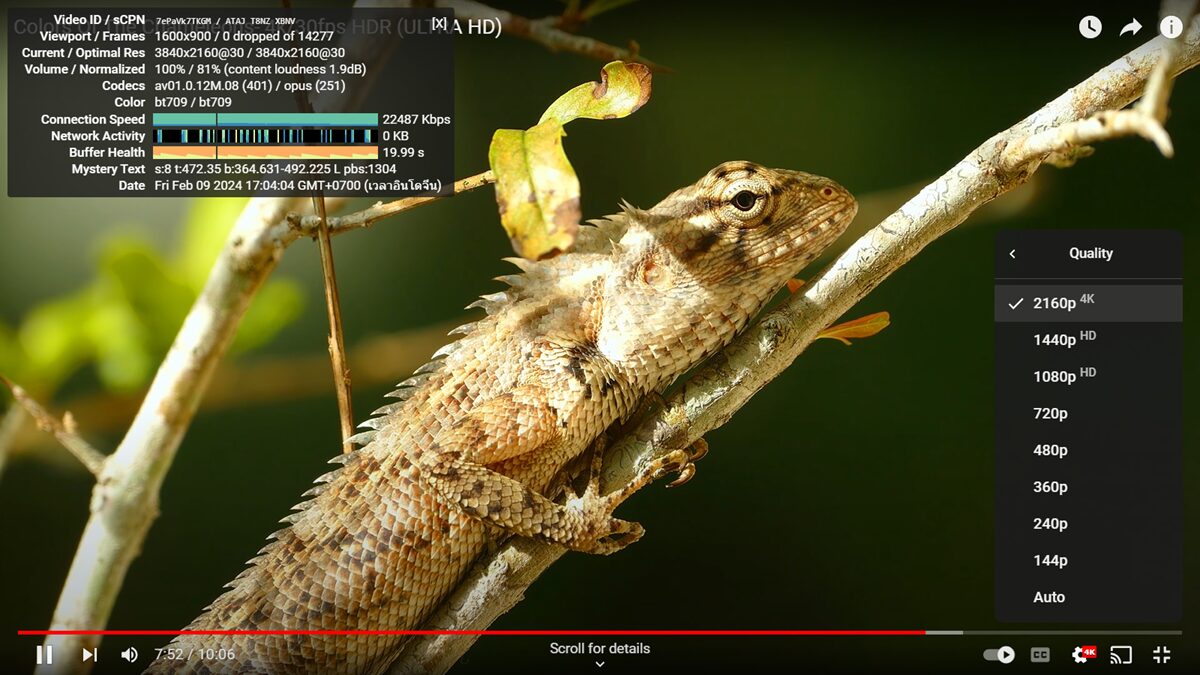Click the 22487 Kbps speed value

click(416, 119)
